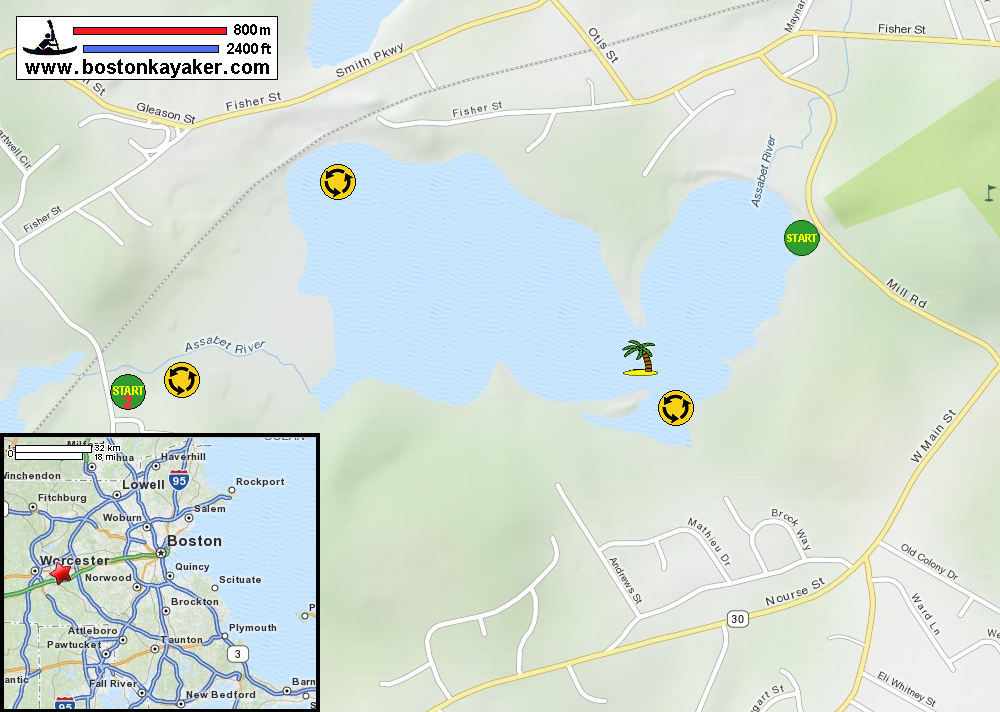This screenshot has width=1000, height=712.
Task: Click the I-95 shield near Lowell
Action: pos(179,480)
